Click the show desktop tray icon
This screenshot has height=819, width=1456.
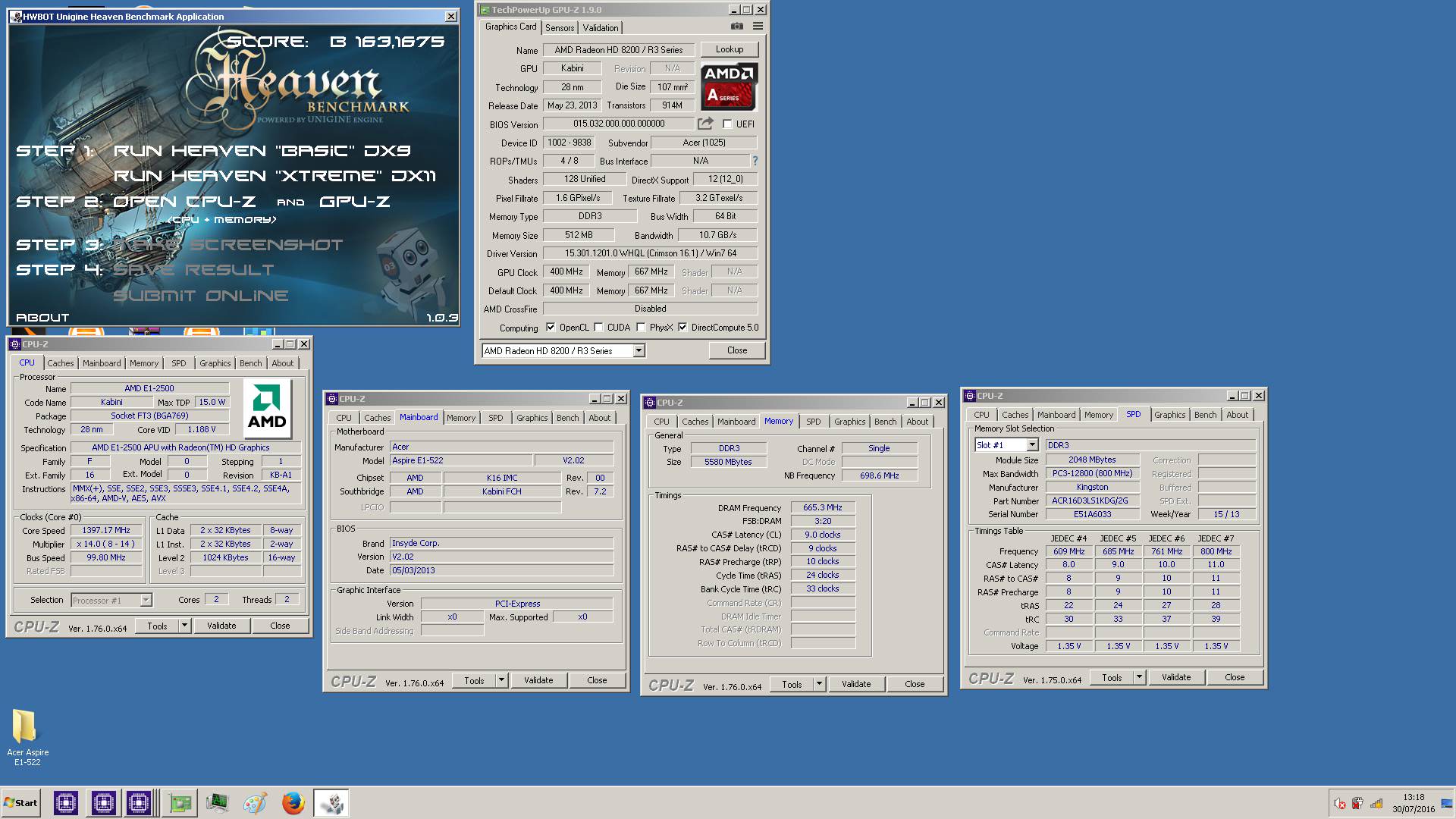[1448, 803]
